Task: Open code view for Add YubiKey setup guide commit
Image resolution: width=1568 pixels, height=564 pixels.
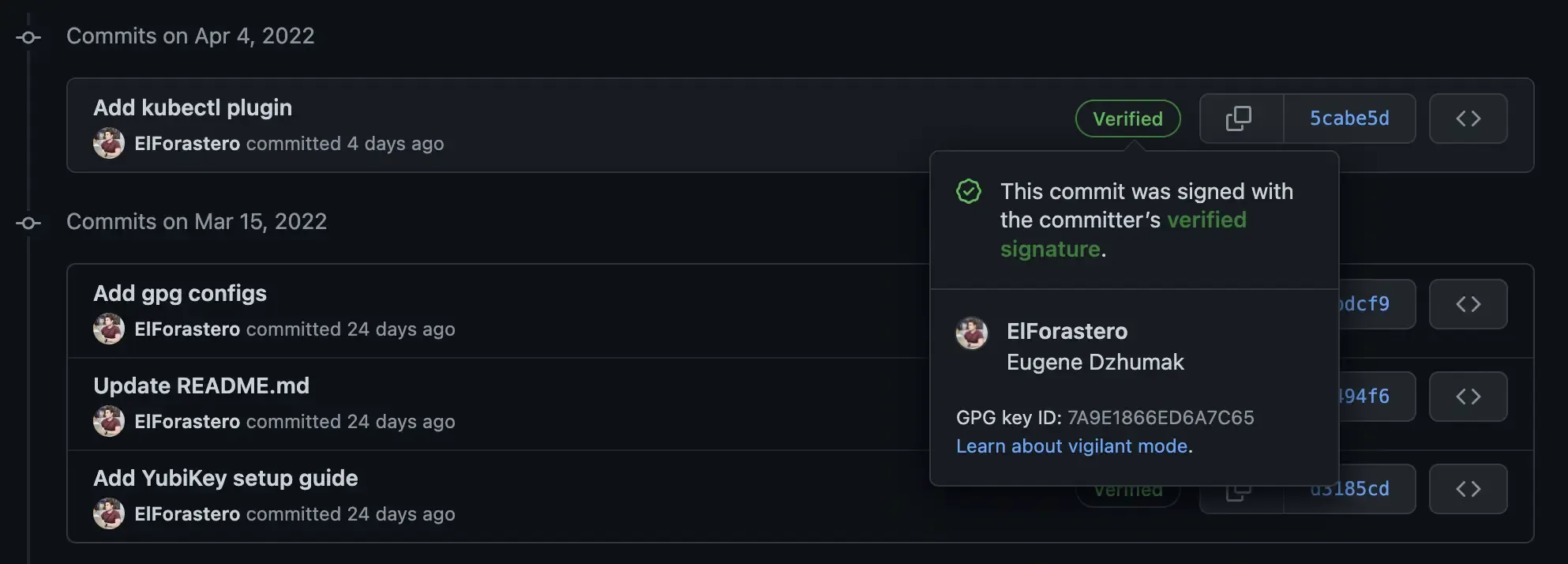Action: [x=1468, y=488]
